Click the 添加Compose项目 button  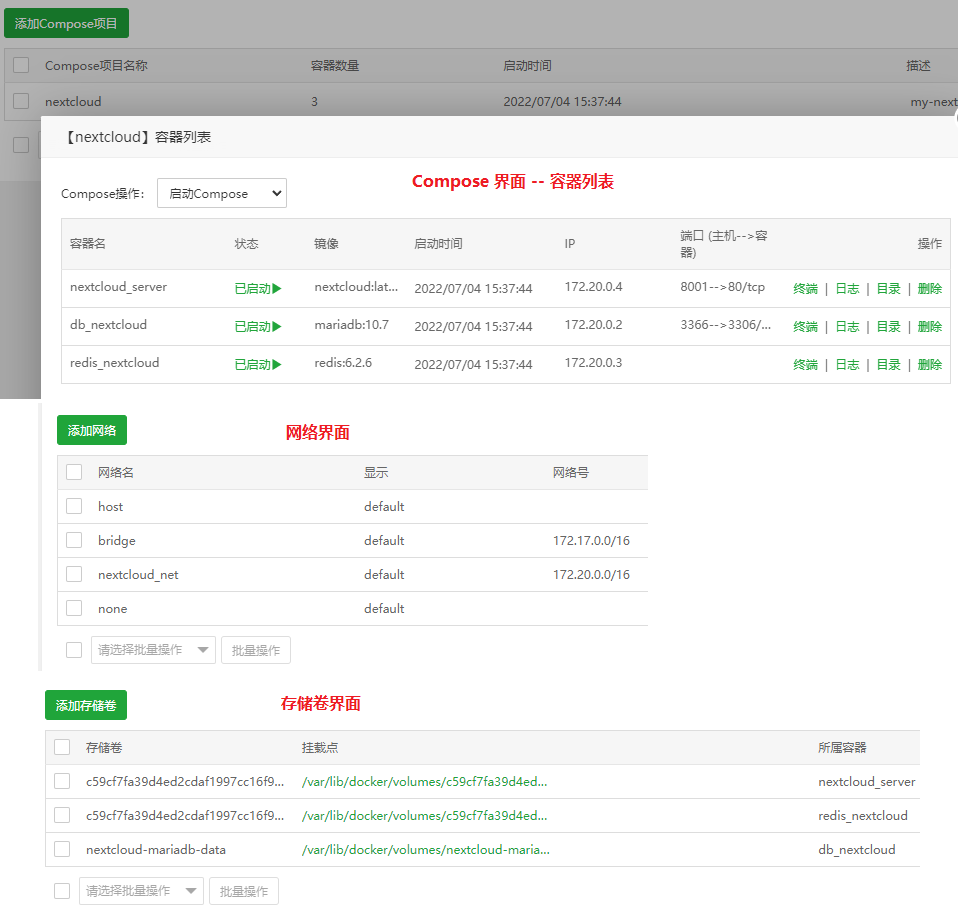[x=66, y=23]
